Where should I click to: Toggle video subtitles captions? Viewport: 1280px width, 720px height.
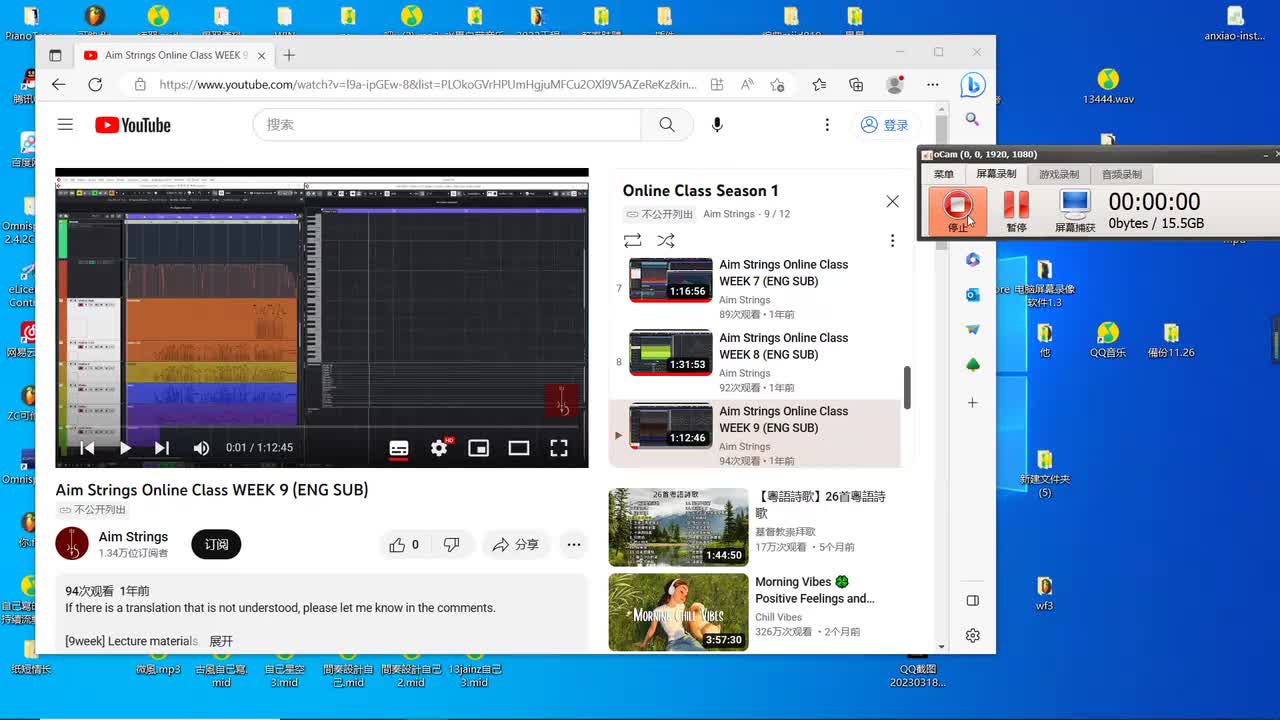point(399,448)
